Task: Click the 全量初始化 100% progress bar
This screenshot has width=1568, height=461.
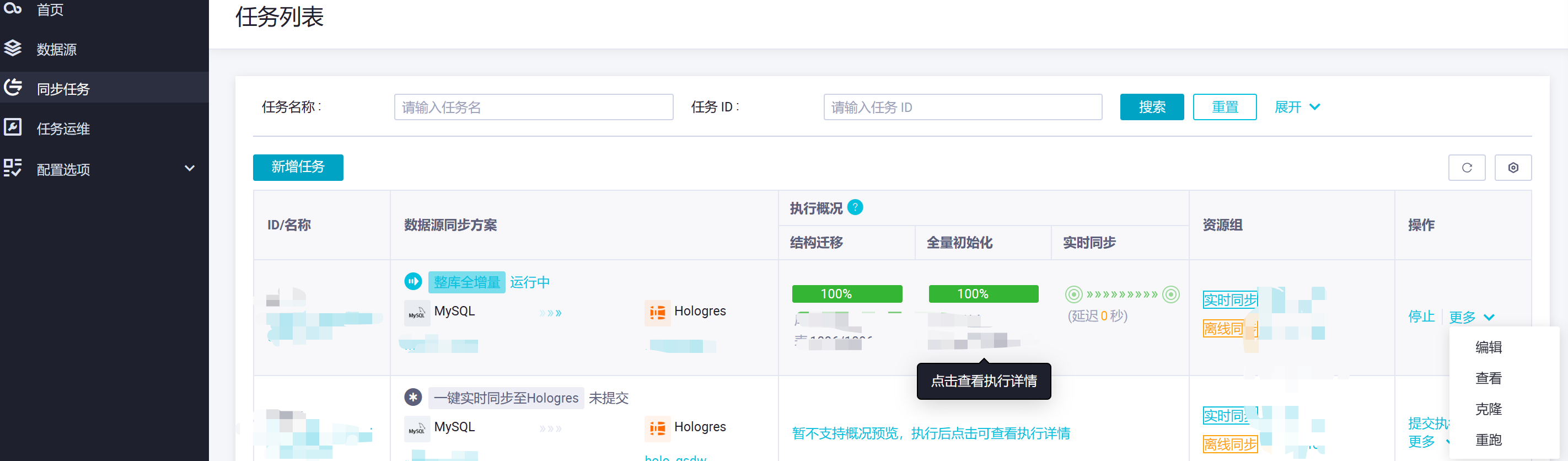Action: (983, 293)
